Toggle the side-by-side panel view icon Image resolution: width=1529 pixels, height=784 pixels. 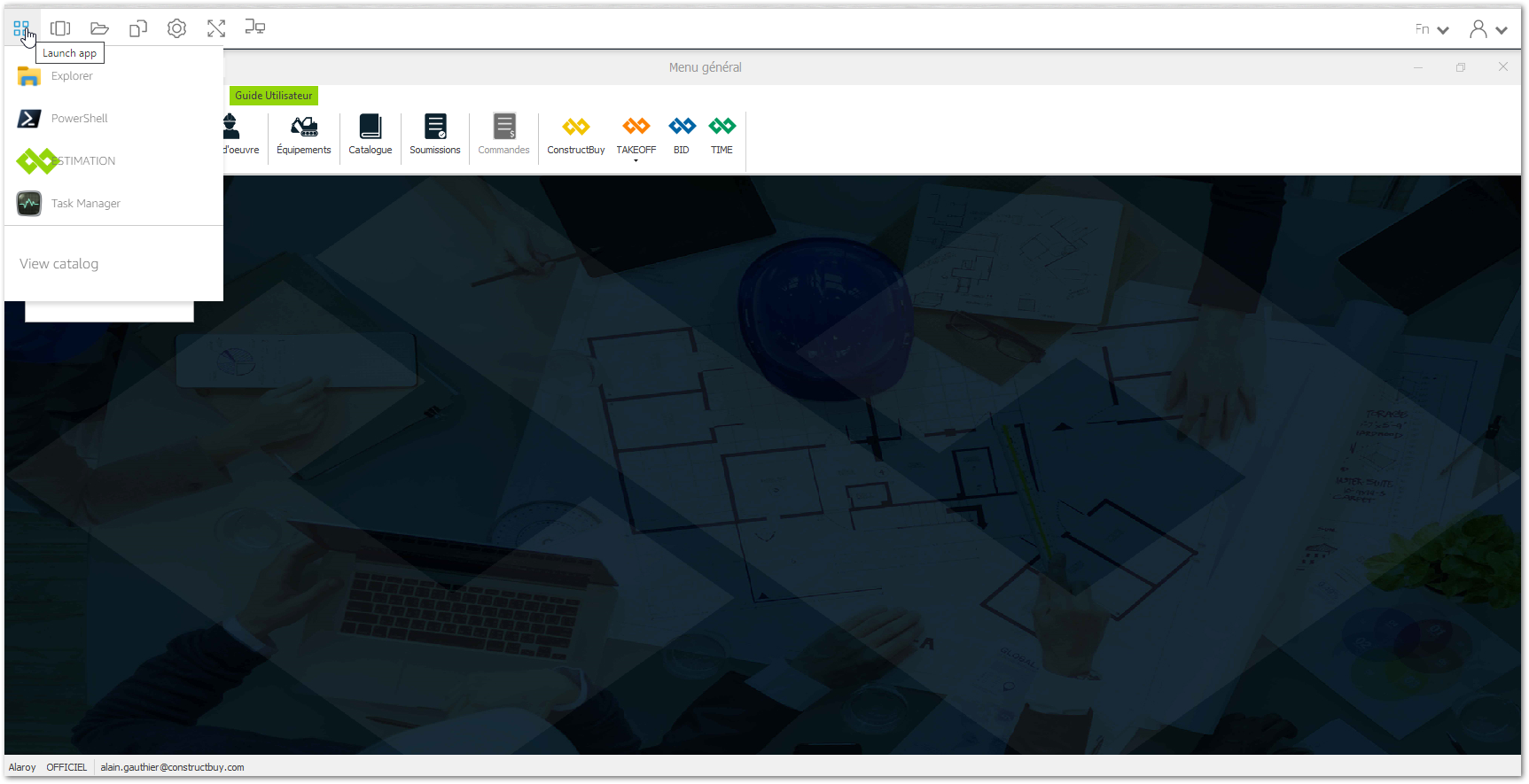pyautogui.click(x=60, y=28)
